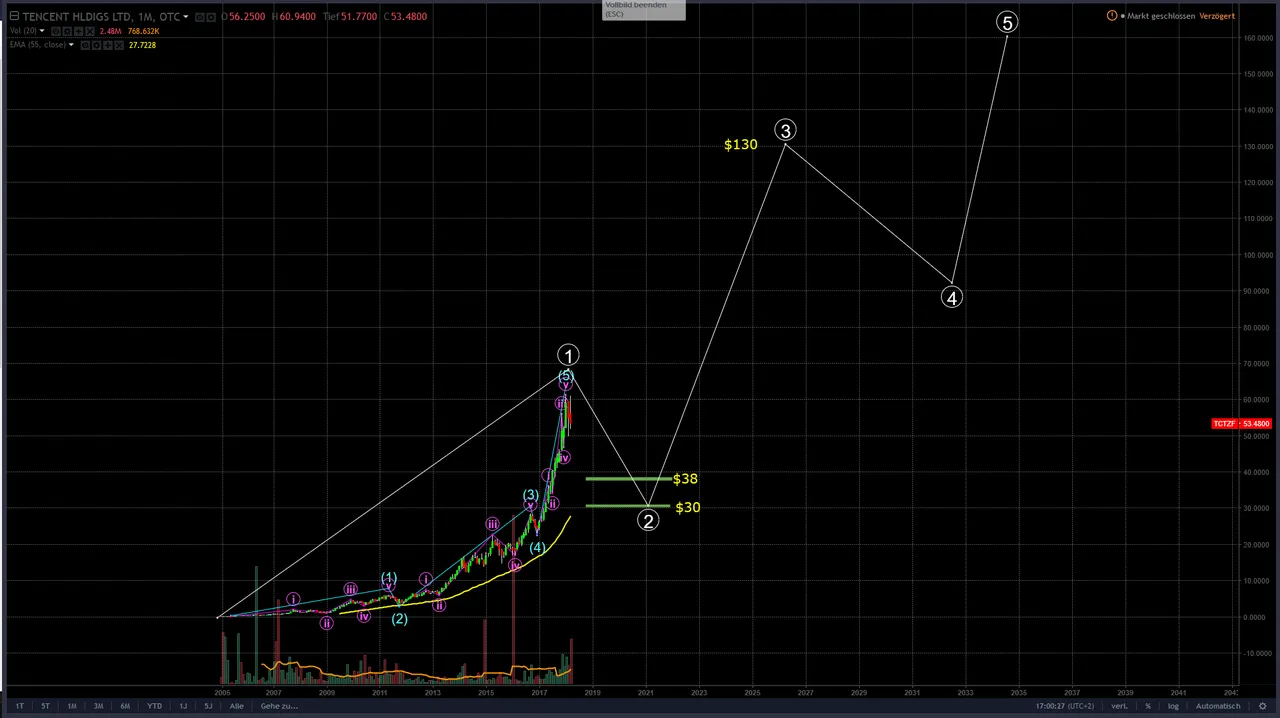This screenshot has height=718, width=1280.
Task: Remove the EMA indicator with its X icon
Action: pyautogui.click(x=119, y=45)
